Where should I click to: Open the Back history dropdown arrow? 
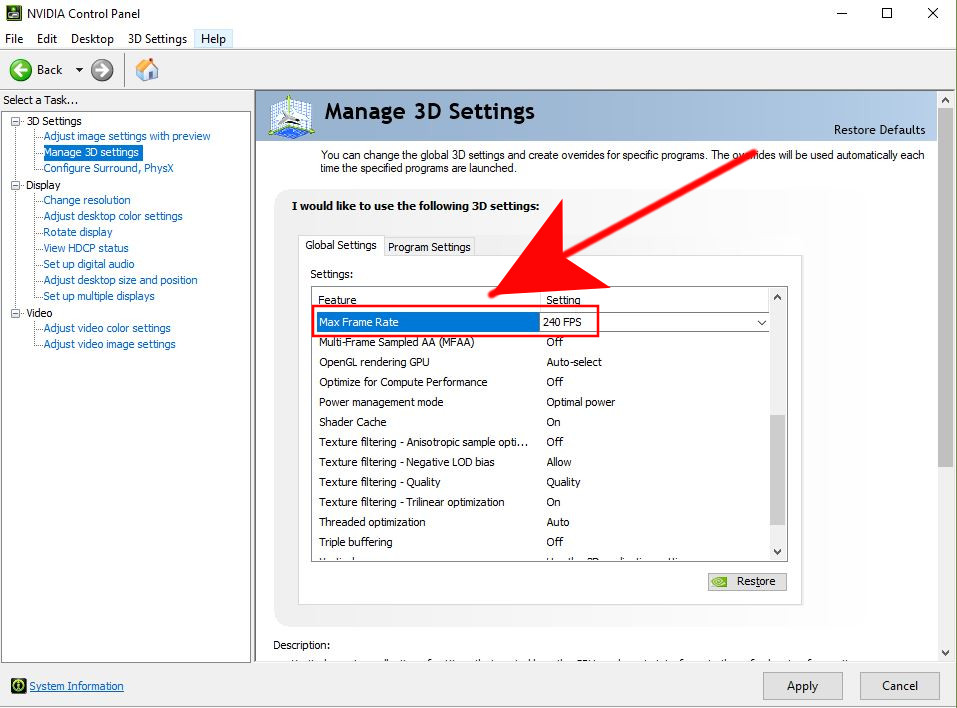tap(79, 70)
